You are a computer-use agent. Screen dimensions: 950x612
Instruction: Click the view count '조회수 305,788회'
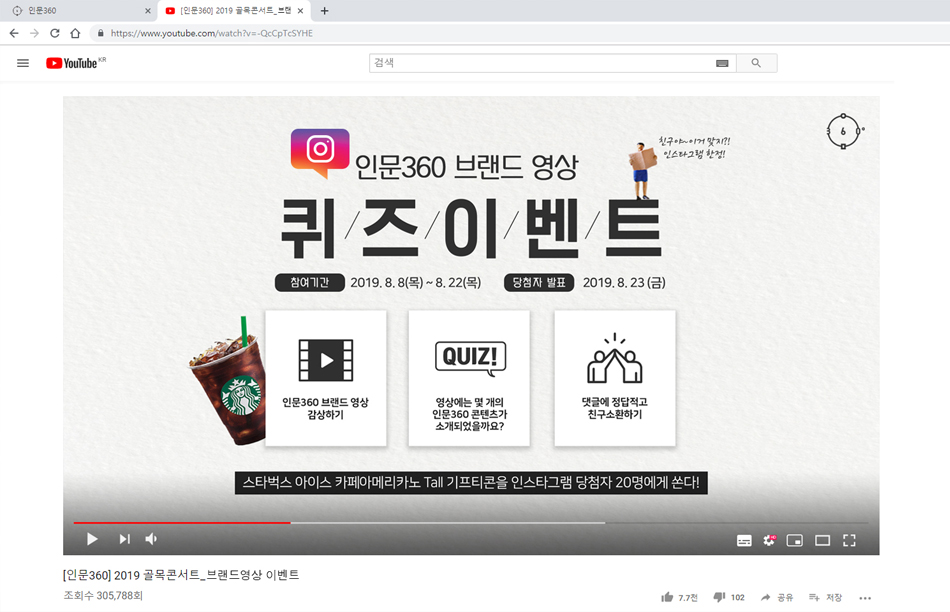(x=103, y=596)
